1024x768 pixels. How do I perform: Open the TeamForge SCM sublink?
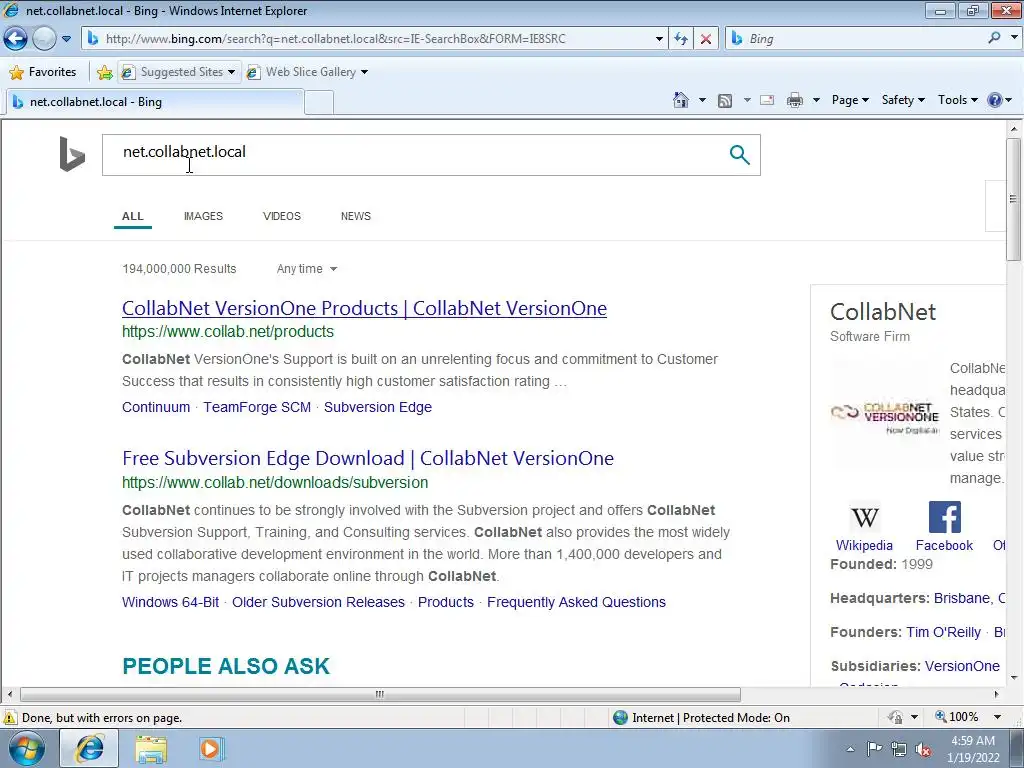(x=257, y=407)
